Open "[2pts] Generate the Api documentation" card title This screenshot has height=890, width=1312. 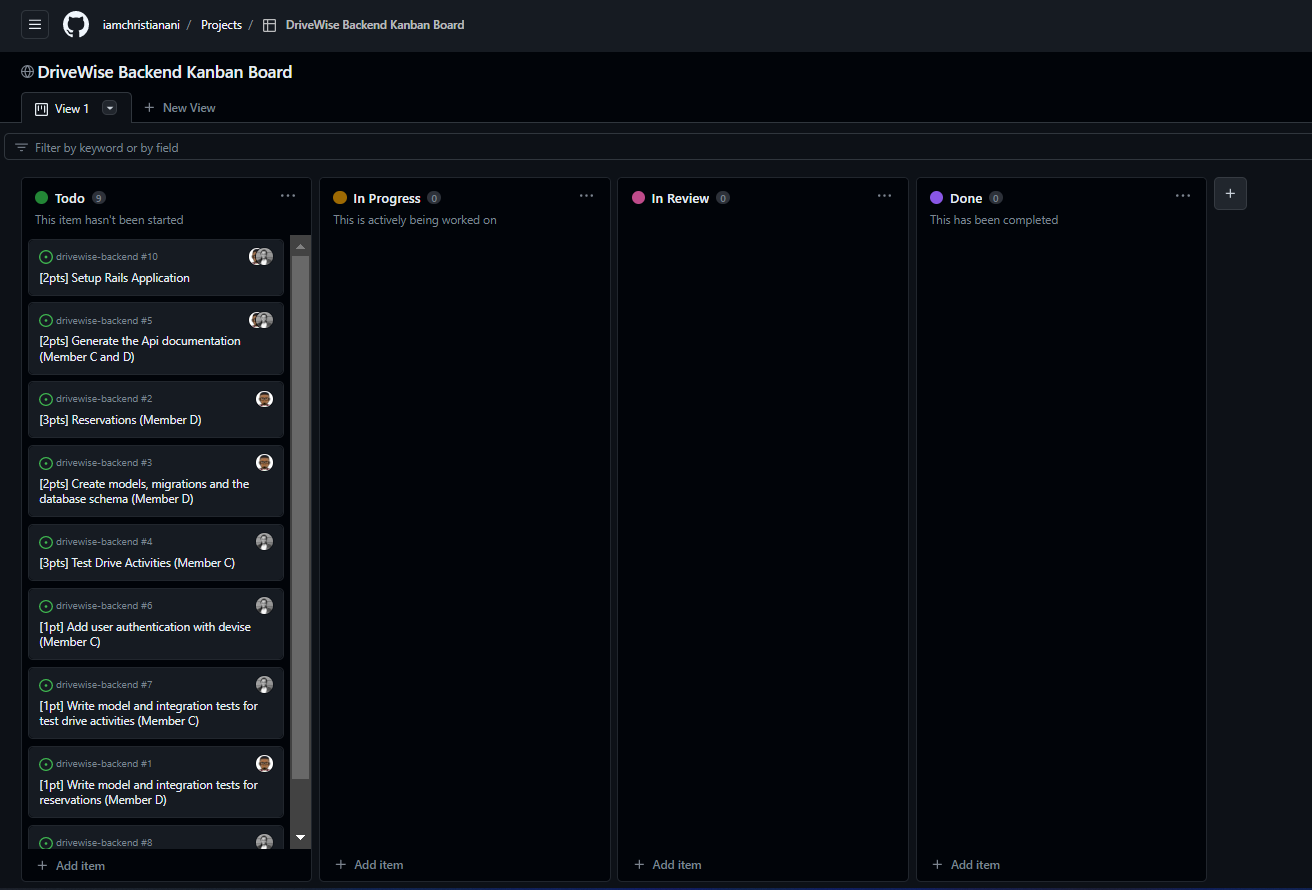coord(140,349)
